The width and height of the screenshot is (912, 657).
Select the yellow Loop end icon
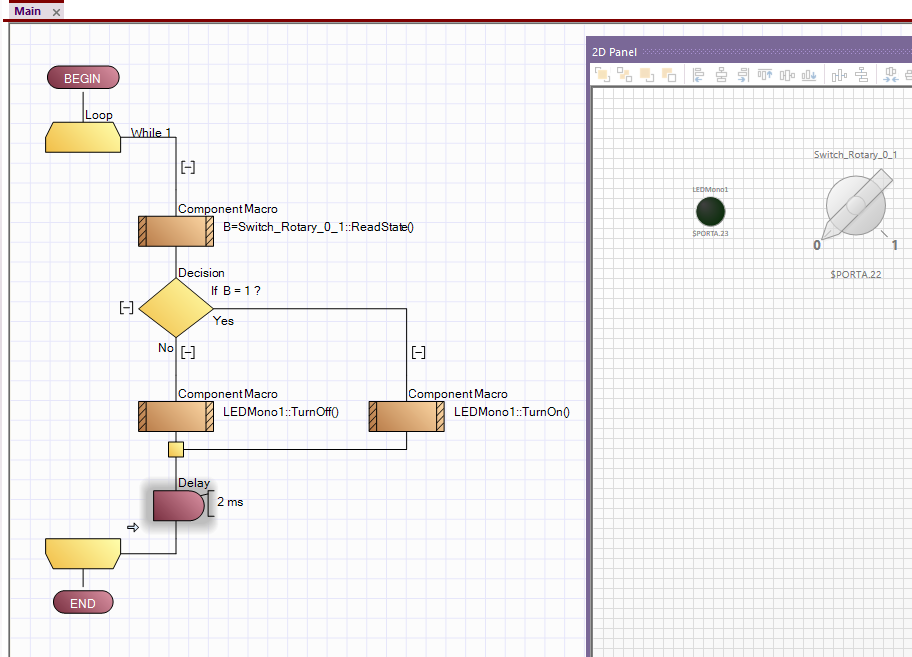83,554
